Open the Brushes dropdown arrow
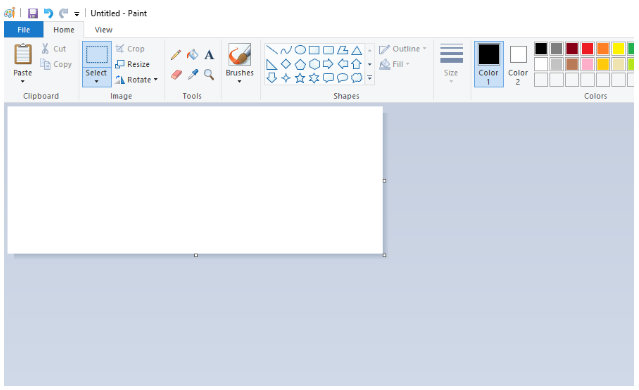 (240, 82)
